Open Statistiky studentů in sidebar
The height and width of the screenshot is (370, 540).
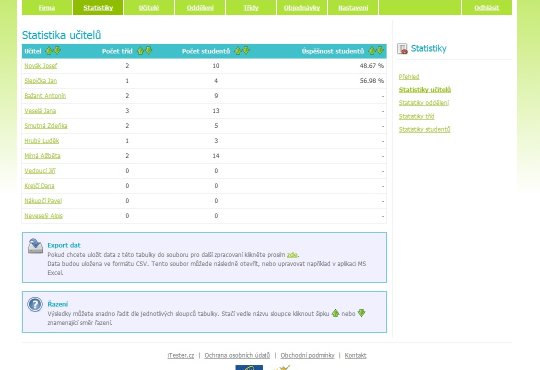[x=424, y=130]
